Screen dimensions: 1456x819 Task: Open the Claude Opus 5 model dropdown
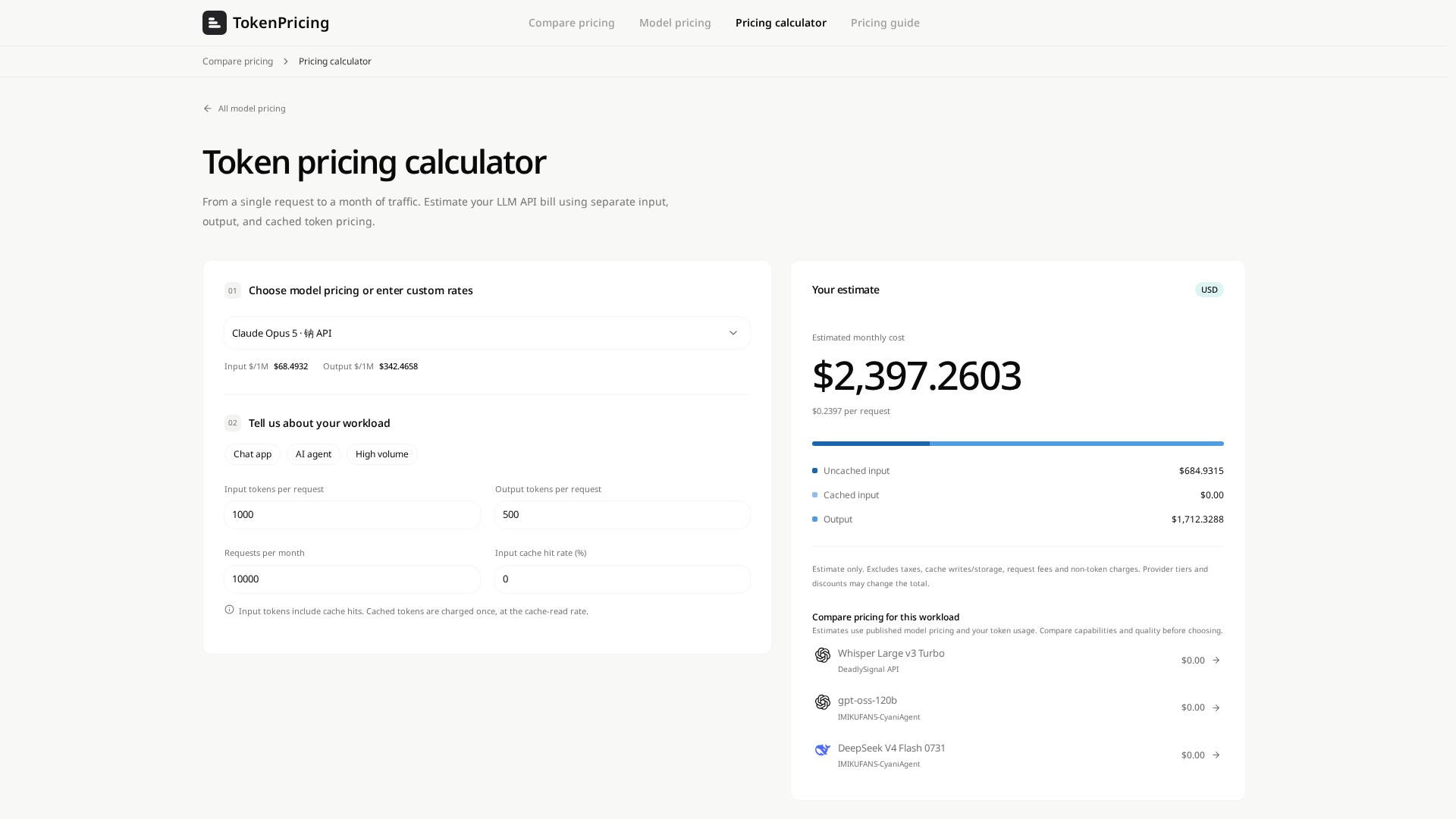(487, 333)
